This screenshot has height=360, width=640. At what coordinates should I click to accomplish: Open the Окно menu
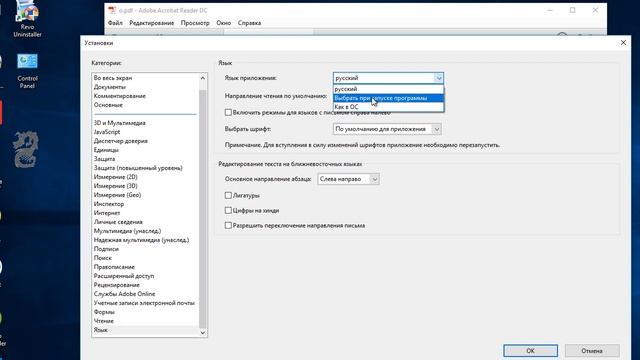coord(224,23)
